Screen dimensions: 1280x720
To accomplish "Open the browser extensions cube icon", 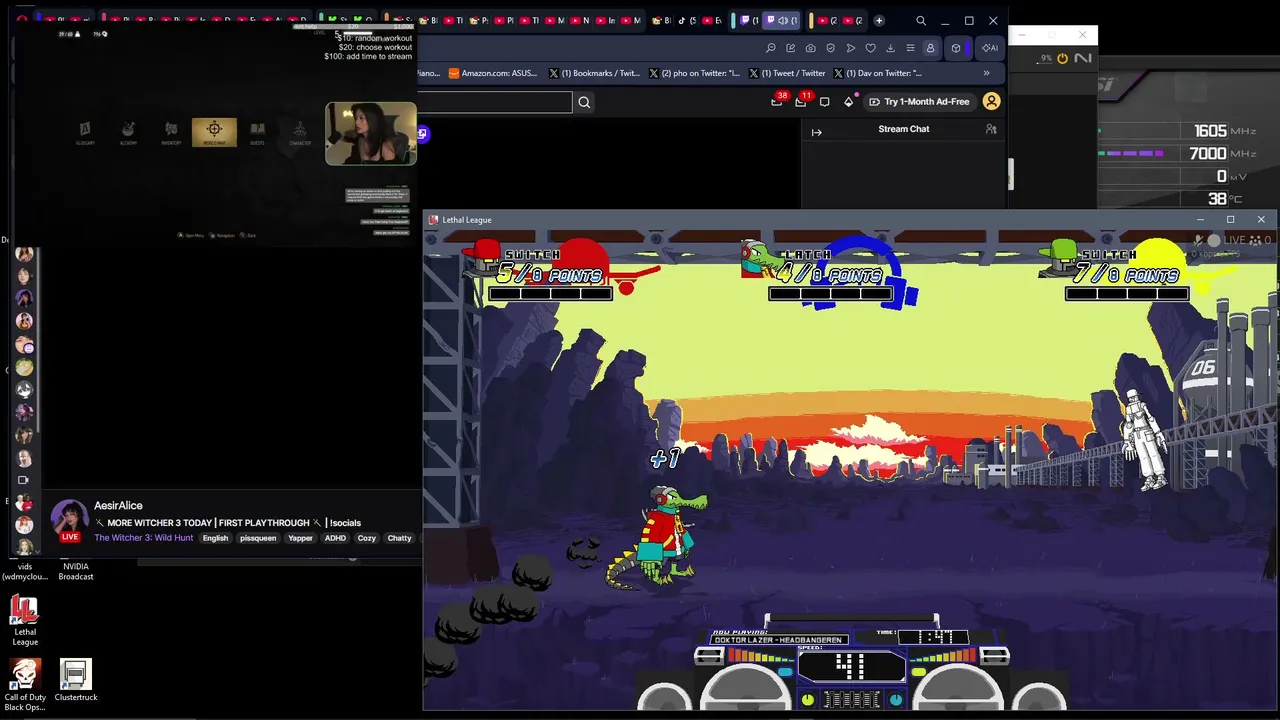I will click(956, 48).
